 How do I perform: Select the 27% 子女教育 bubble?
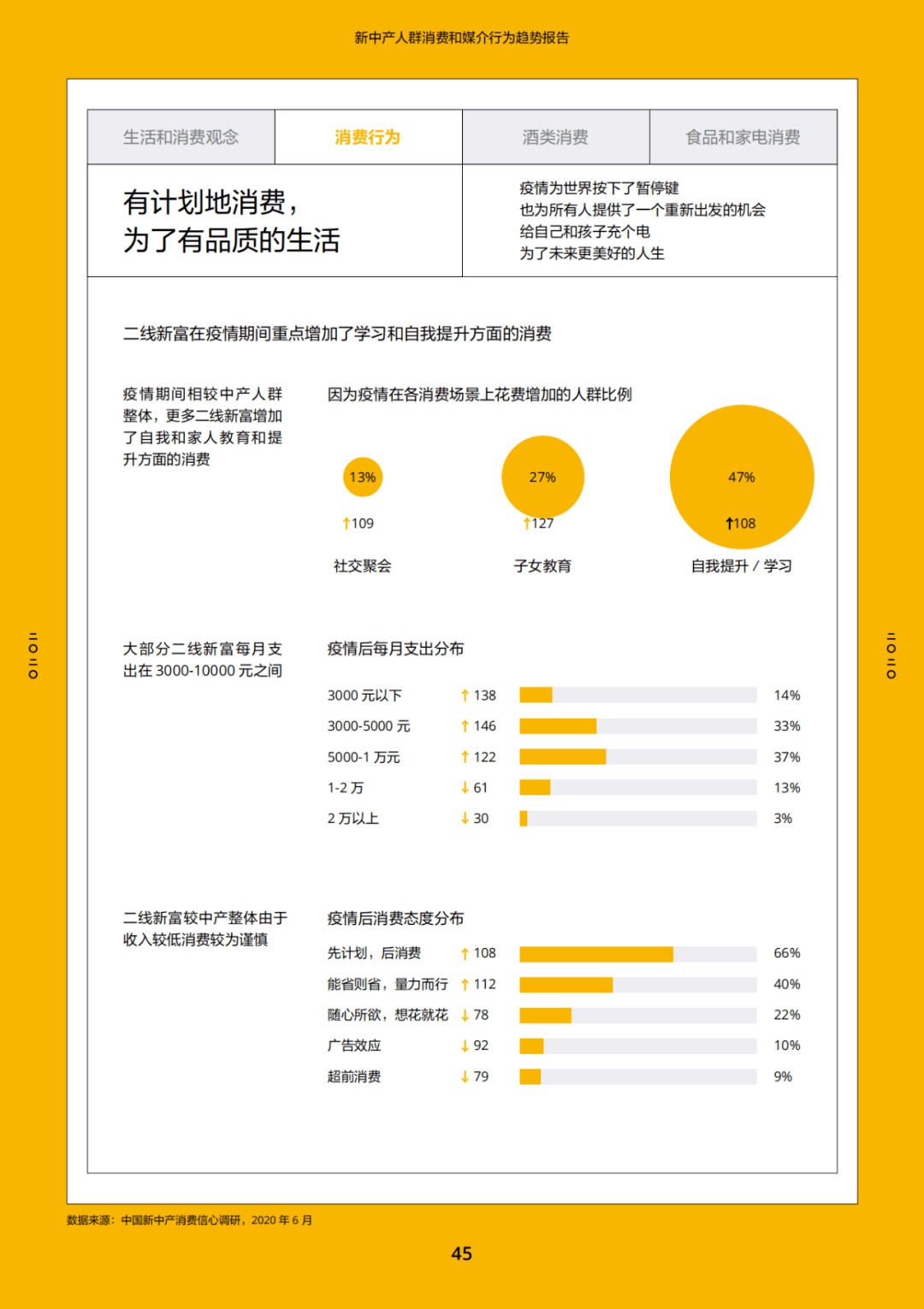coord(542,477)
